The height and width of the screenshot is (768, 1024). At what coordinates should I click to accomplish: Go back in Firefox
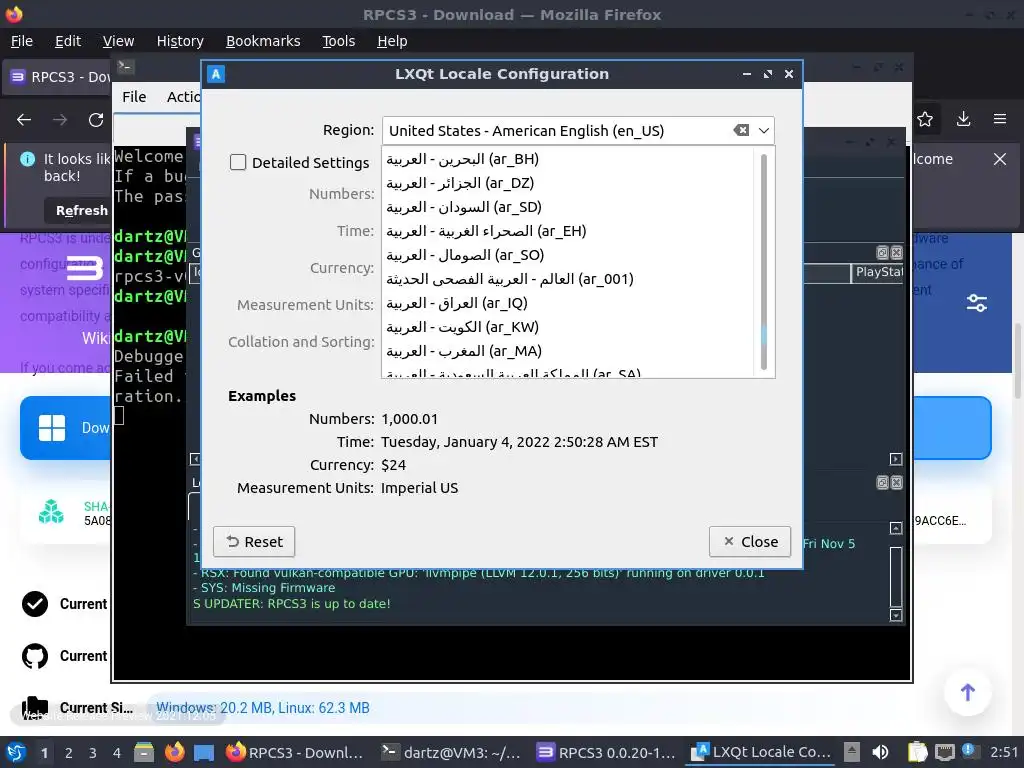(x=24, y=120)
